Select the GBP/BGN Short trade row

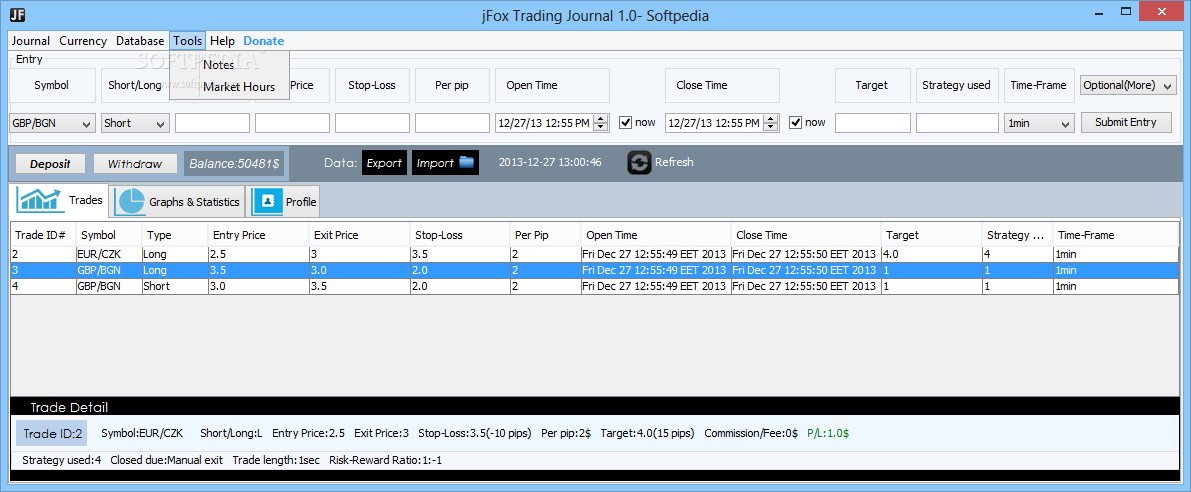pyautogui.click(x=595, y=286)
